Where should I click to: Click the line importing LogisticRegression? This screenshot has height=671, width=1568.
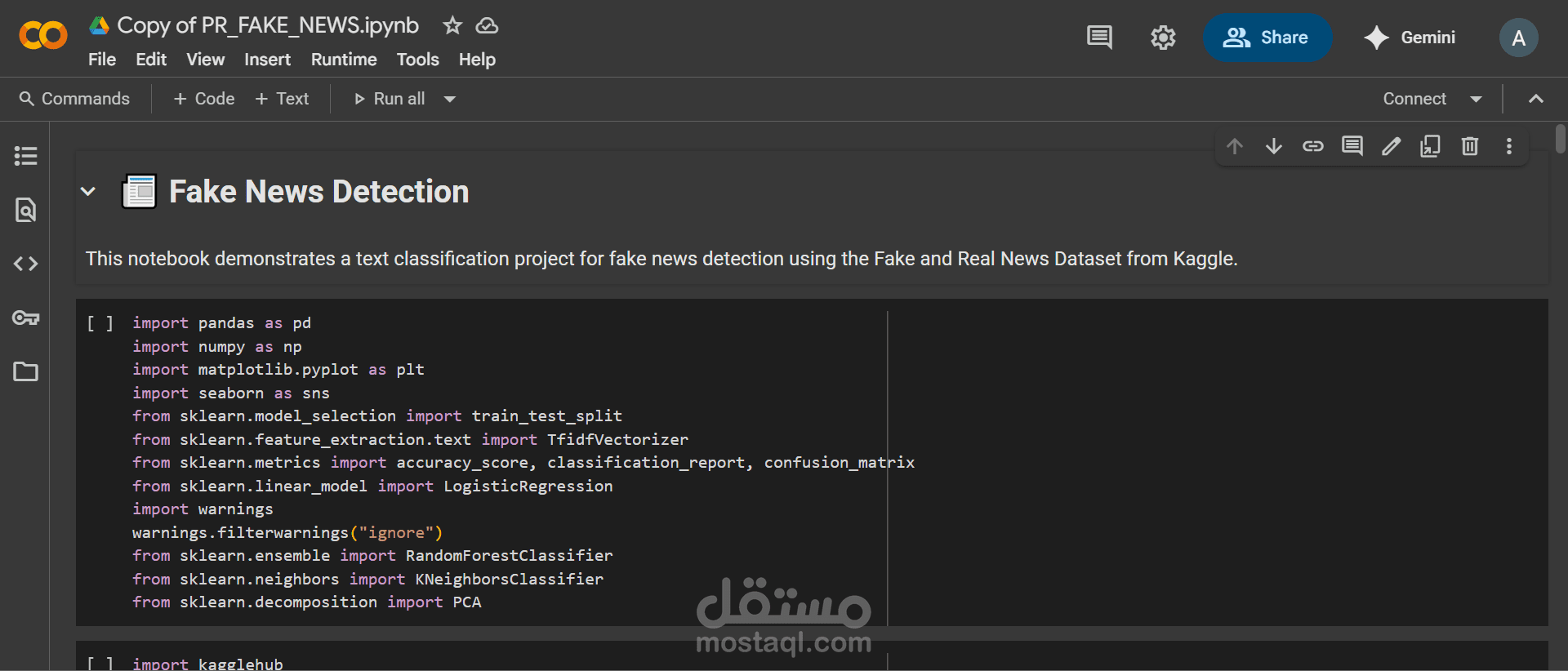[372, 486]
